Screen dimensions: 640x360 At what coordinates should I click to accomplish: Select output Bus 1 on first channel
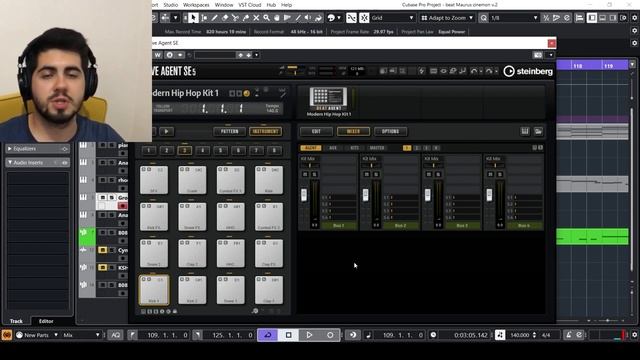tap(338, 225)
